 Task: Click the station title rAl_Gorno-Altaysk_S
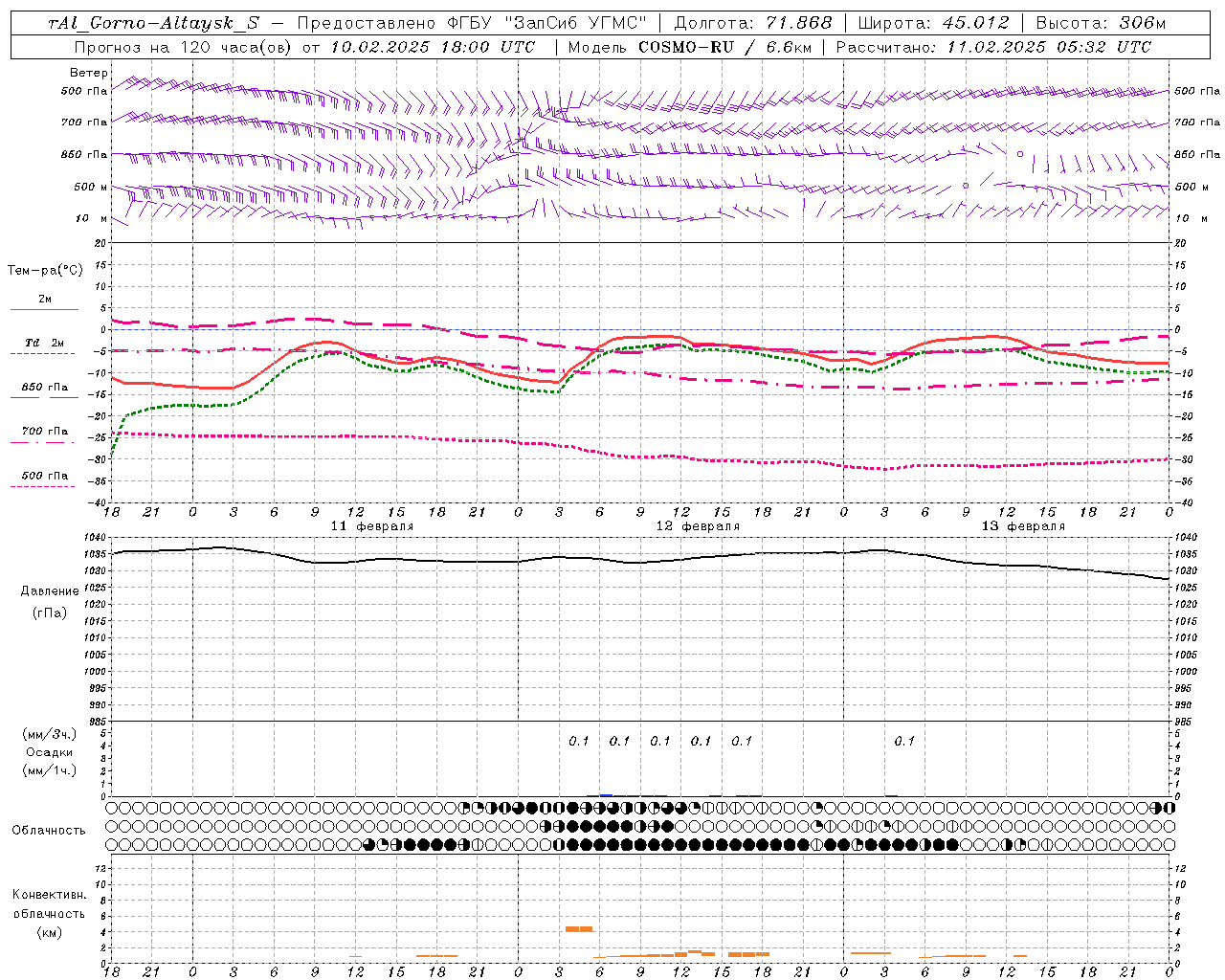tap(153, 24)
